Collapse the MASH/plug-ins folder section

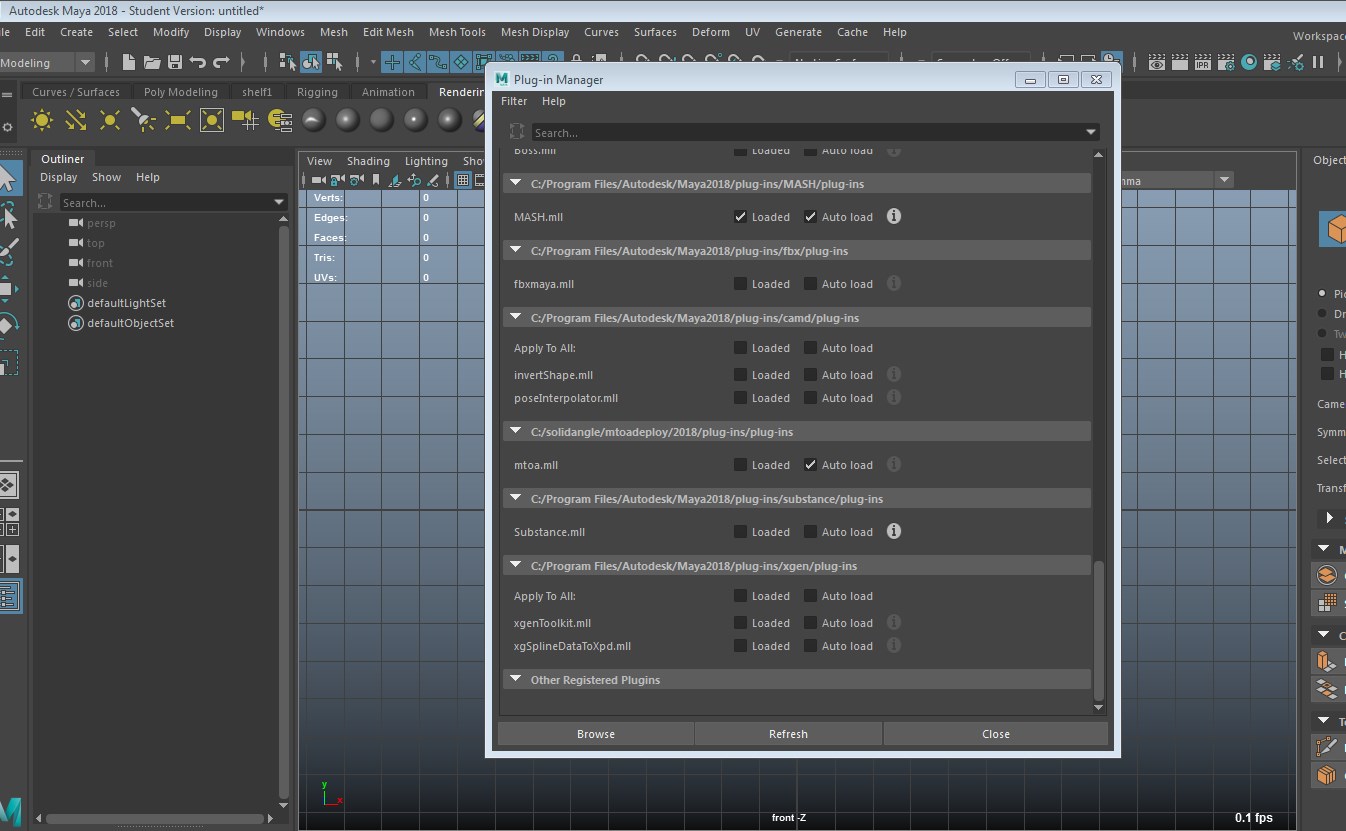pyautogui.click(x=516, y=183)
